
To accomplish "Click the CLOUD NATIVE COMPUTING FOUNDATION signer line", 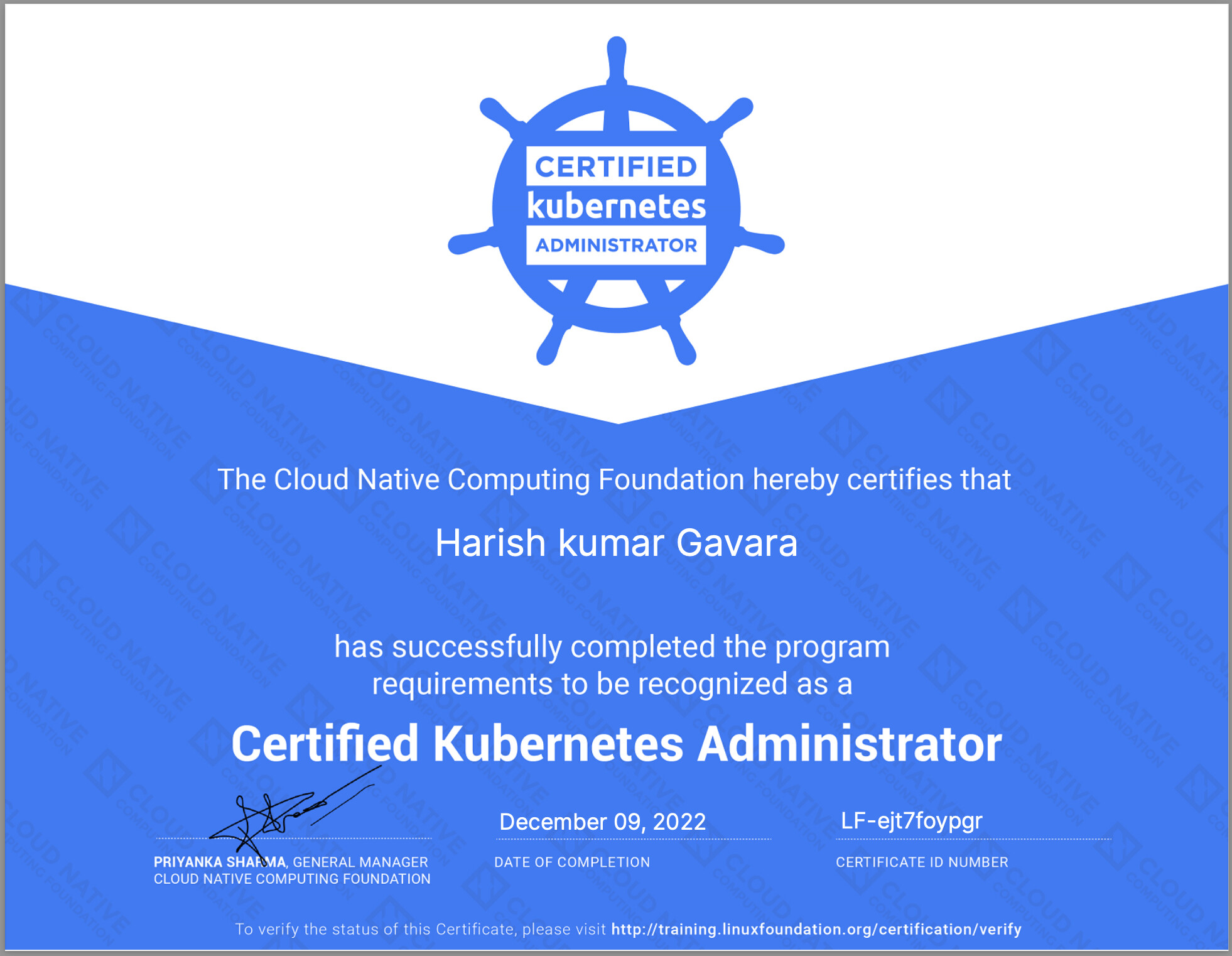I will pos(292,879).
